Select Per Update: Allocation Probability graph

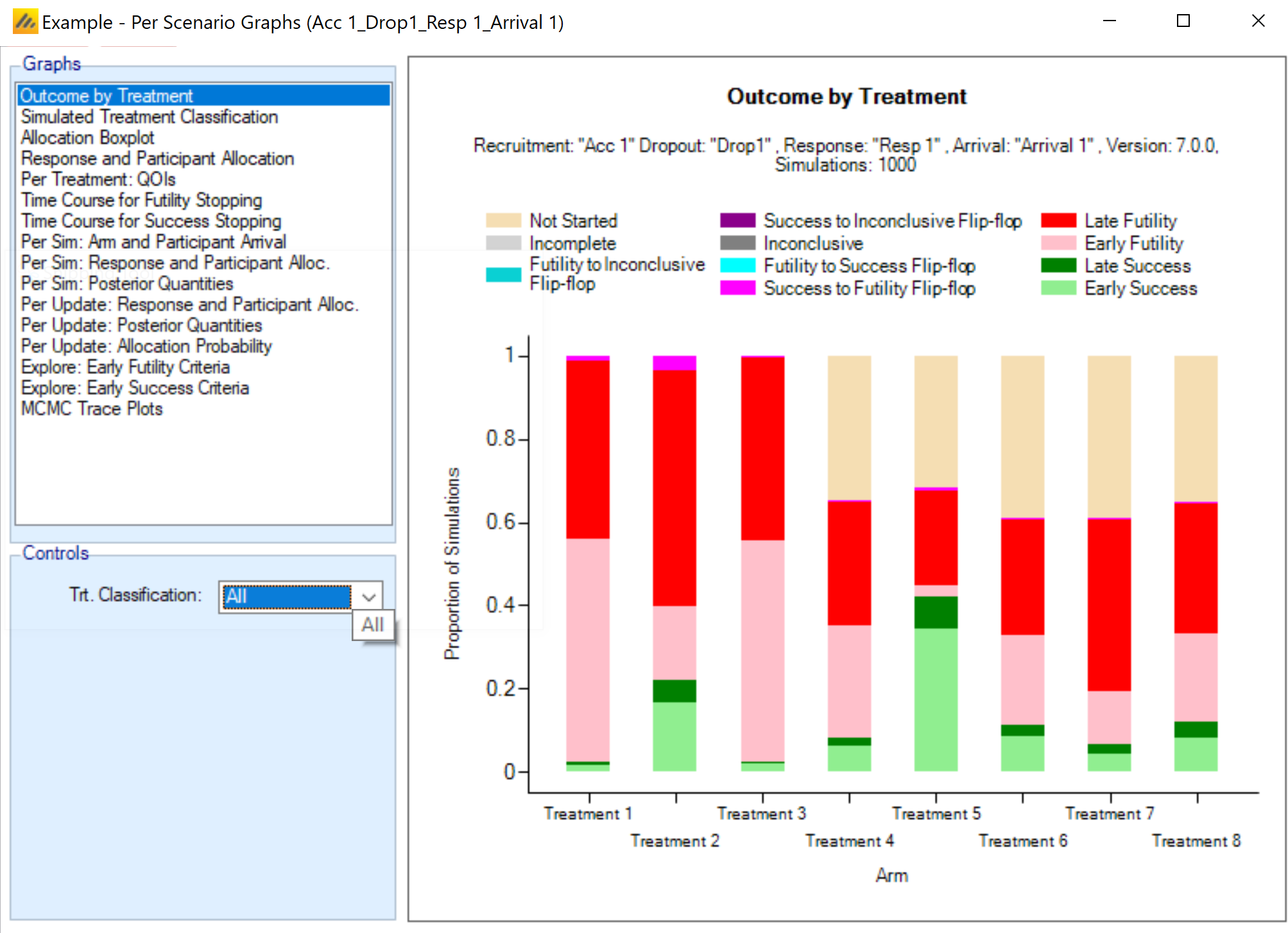pyautogui.click(x=146, y=347)
